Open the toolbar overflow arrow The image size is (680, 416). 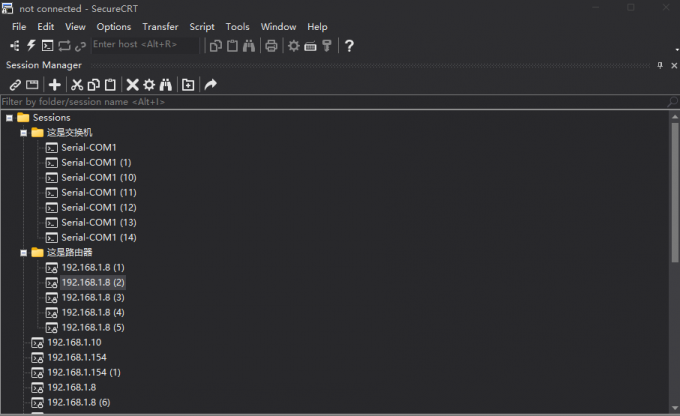tap(677, 50)
